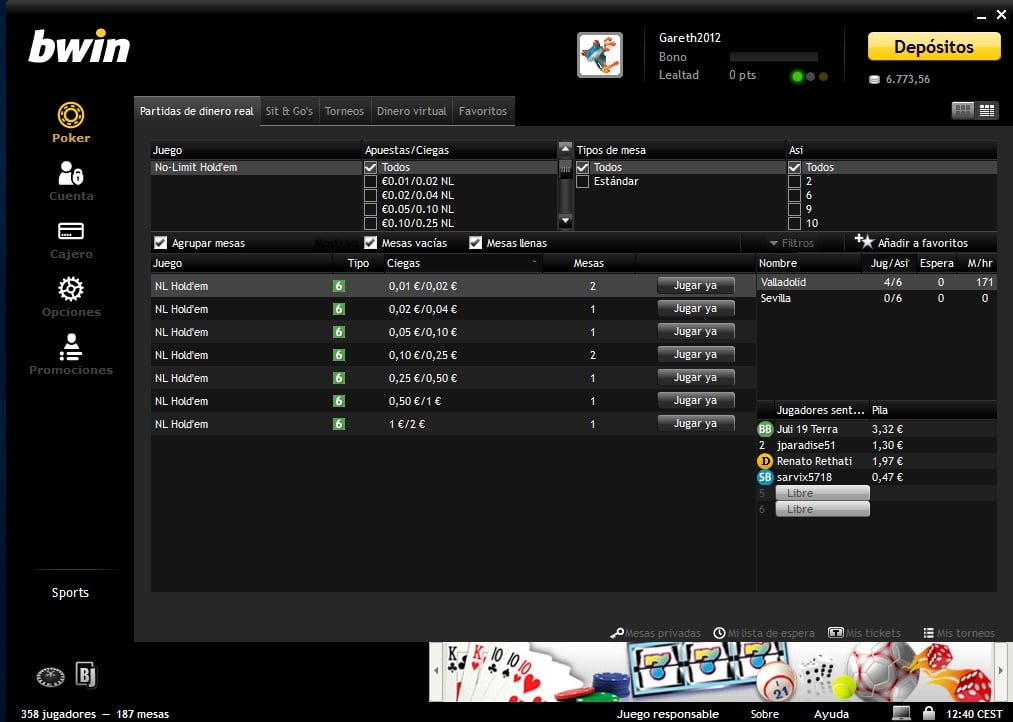1013x722 pixels.
Task: Open the Cuenta account icon
Action: click(70, 173)
